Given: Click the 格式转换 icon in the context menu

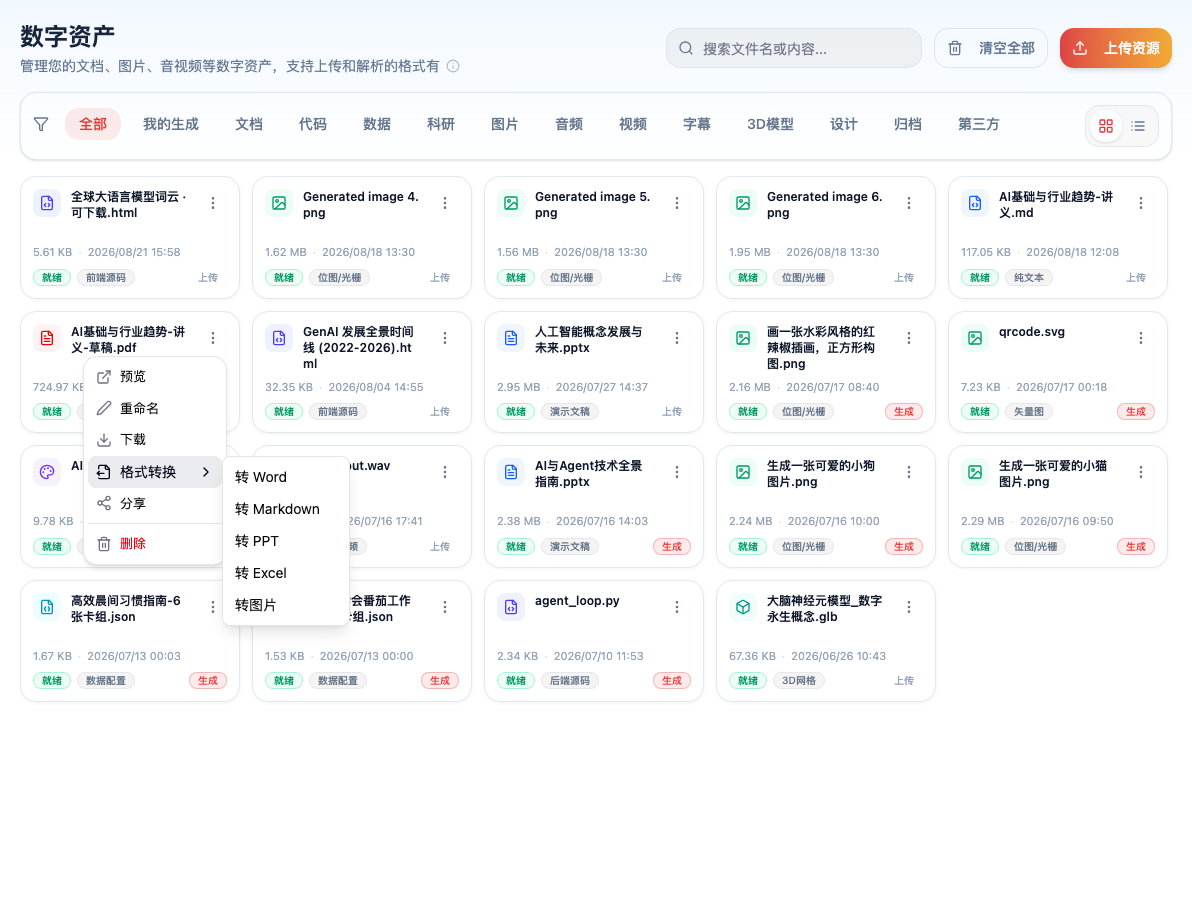Looking at the screenshot, I should click(x=104, y=472).
